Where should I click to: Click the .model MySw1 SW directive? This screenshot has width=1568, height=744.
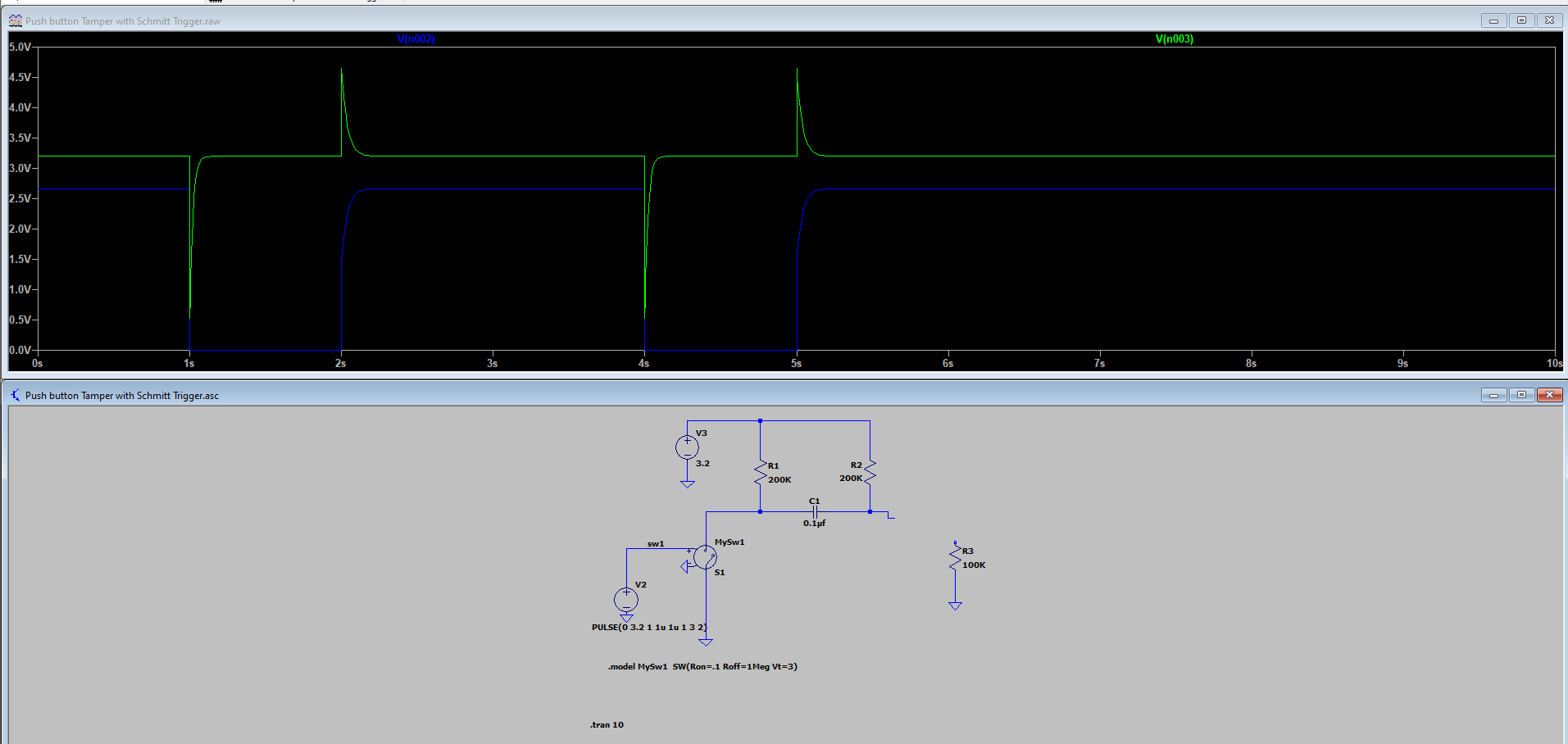702,666
